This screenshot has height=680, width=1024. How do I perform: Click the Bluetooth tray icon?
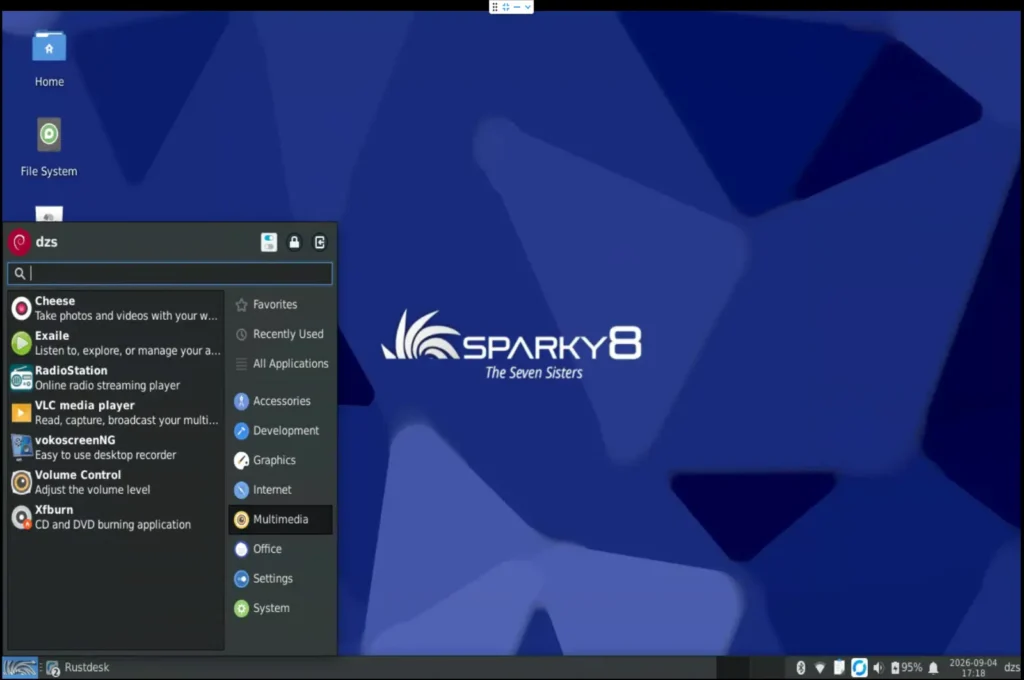click(801, 668)
